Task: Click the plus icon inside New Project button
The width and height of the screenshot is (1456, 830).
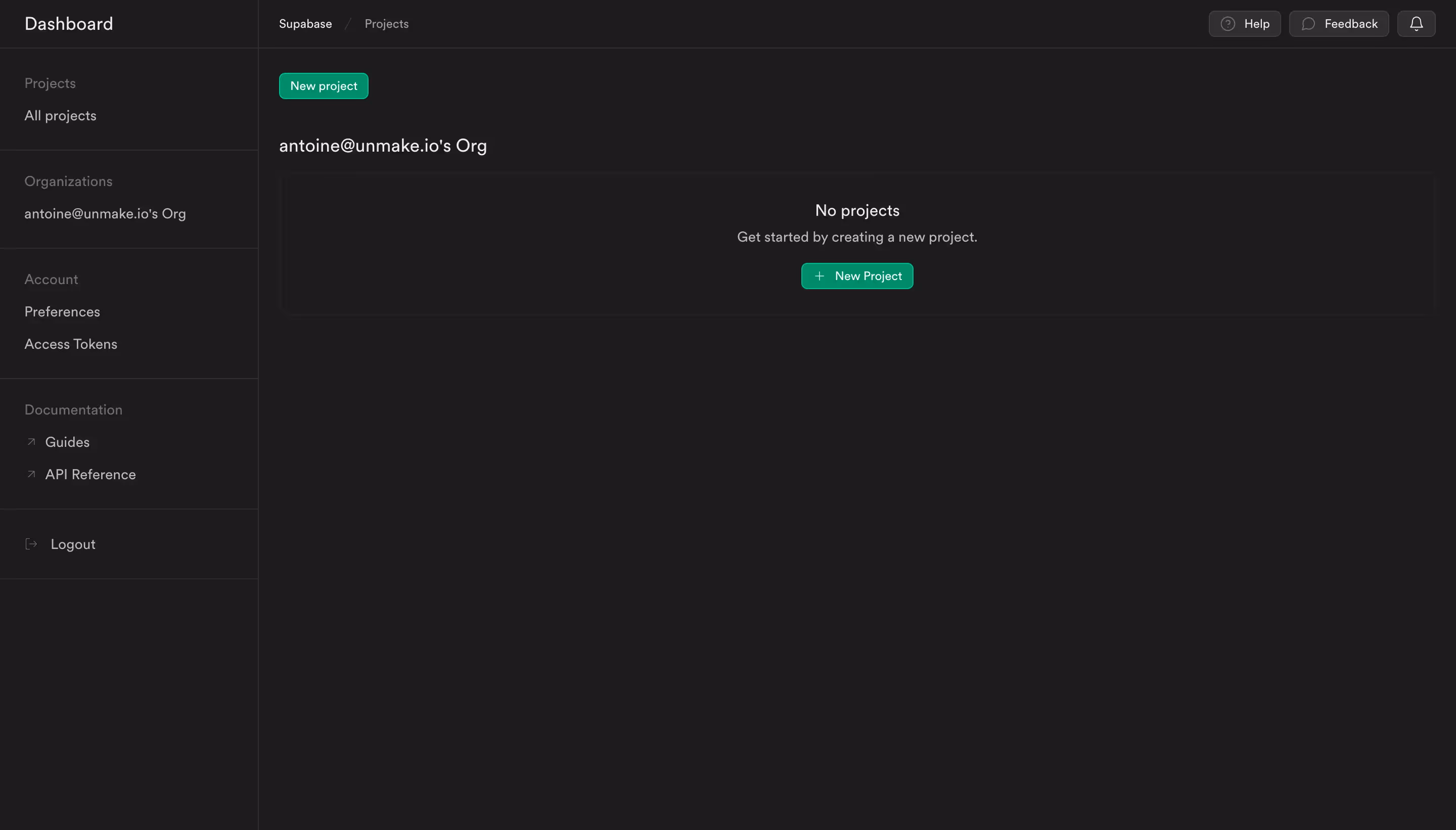Action: [x=819, y=276]
